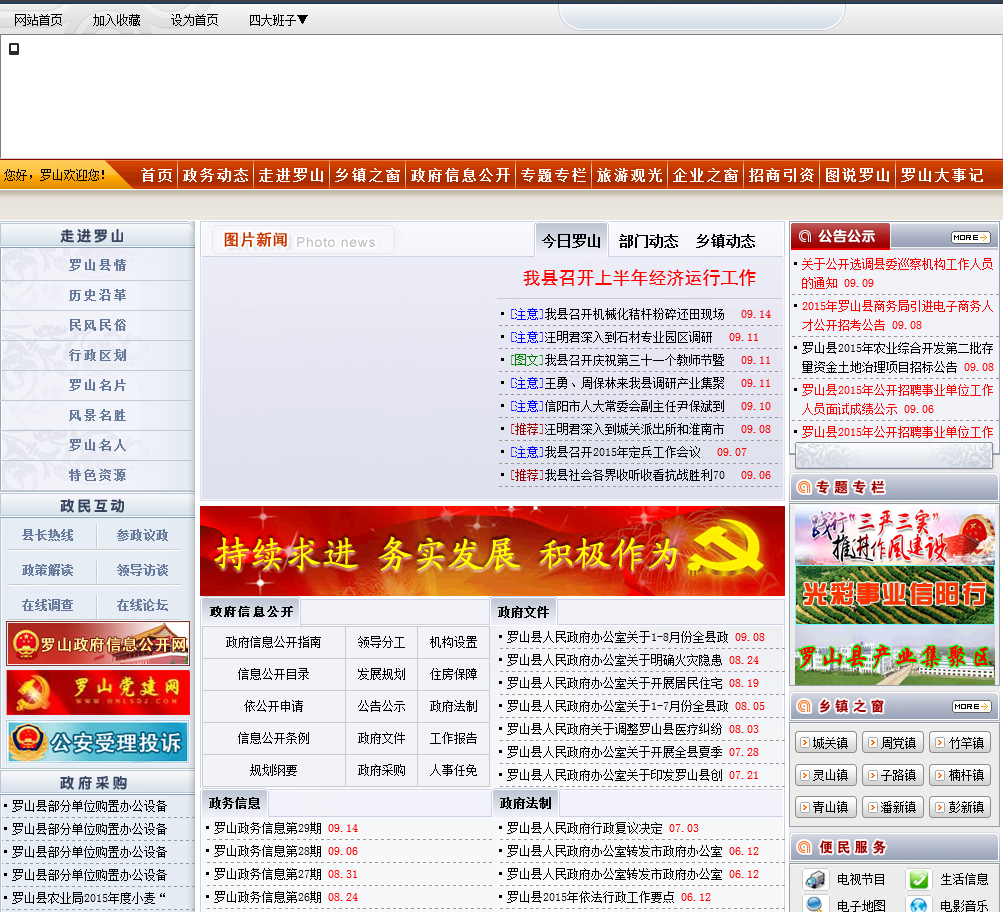Image resolution: width=1003 pixels, height=912 pixels.
Task: Expand the 四大班子 dropdown menu
Action: pyautogui.click(x=278, y=20)
